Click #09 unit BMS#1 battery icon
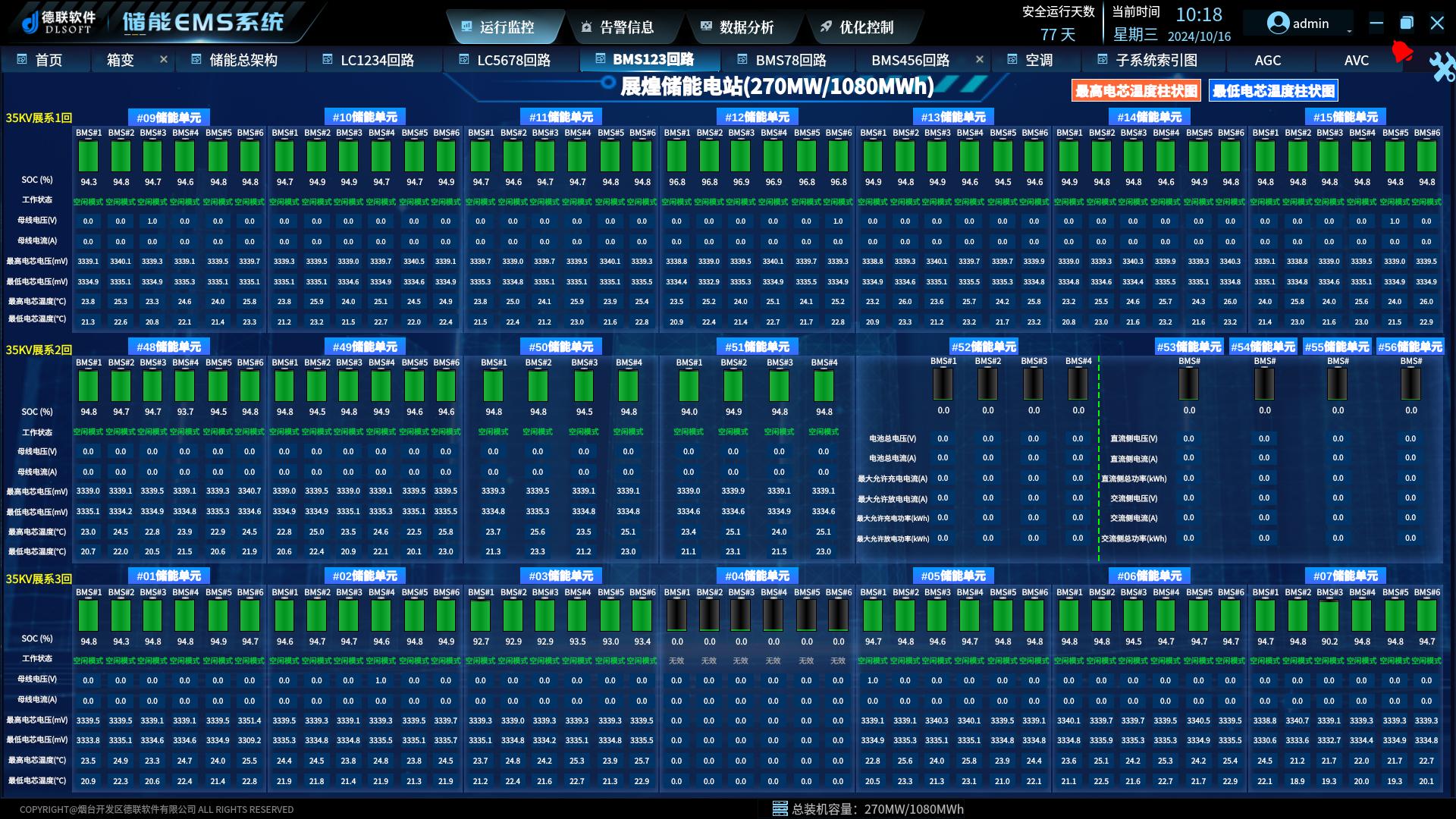 pos(89,157)
